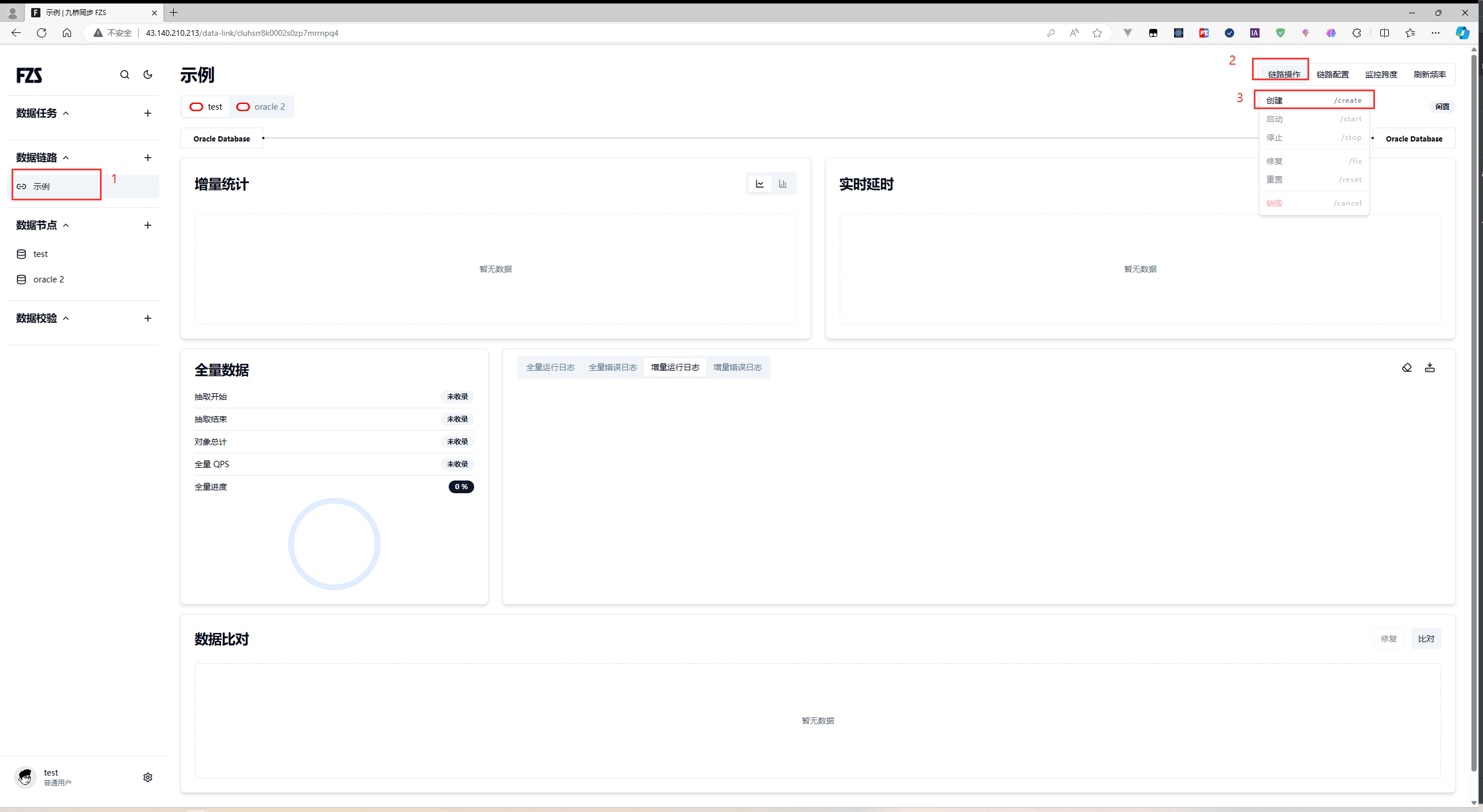
Task: Switch incremental stats to bar chart view
Action: pyautogui.click(x=783, y=184)
